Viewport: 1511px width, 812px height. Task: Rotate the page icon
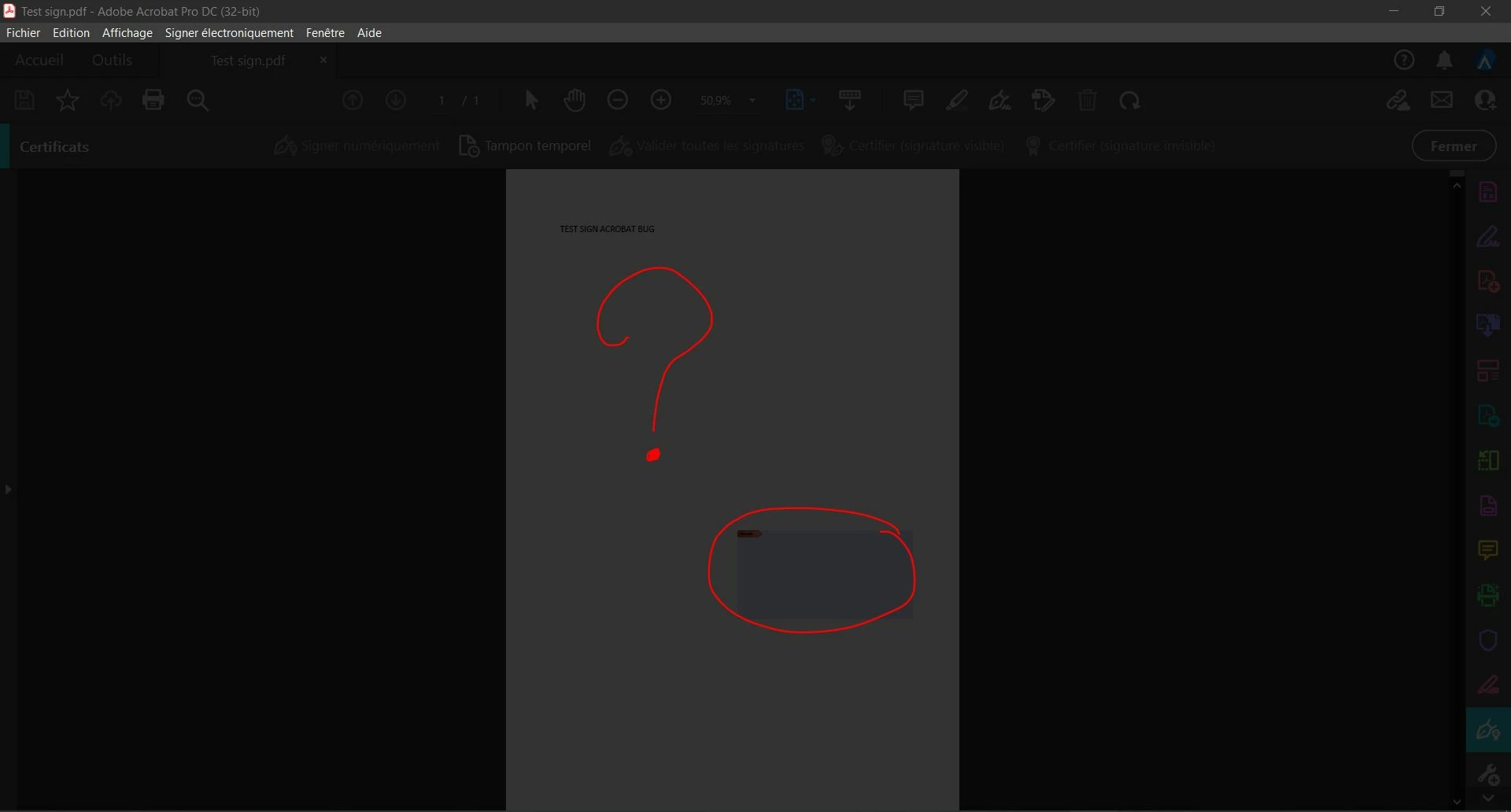(1130, 101)
